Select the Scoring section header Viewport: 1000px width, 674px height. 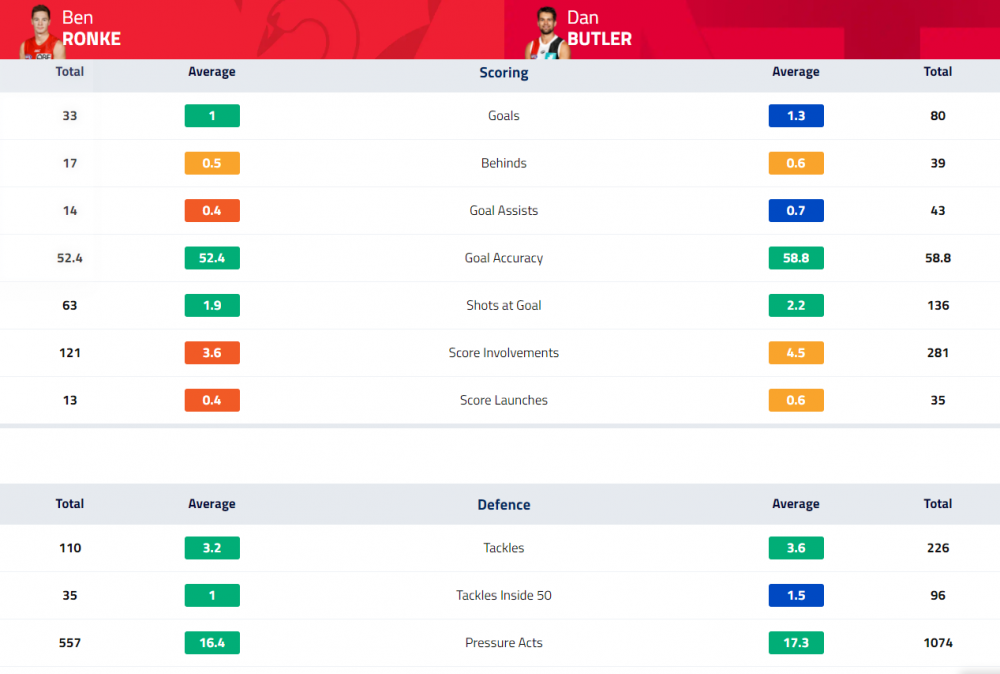click(x=503, y=73)
